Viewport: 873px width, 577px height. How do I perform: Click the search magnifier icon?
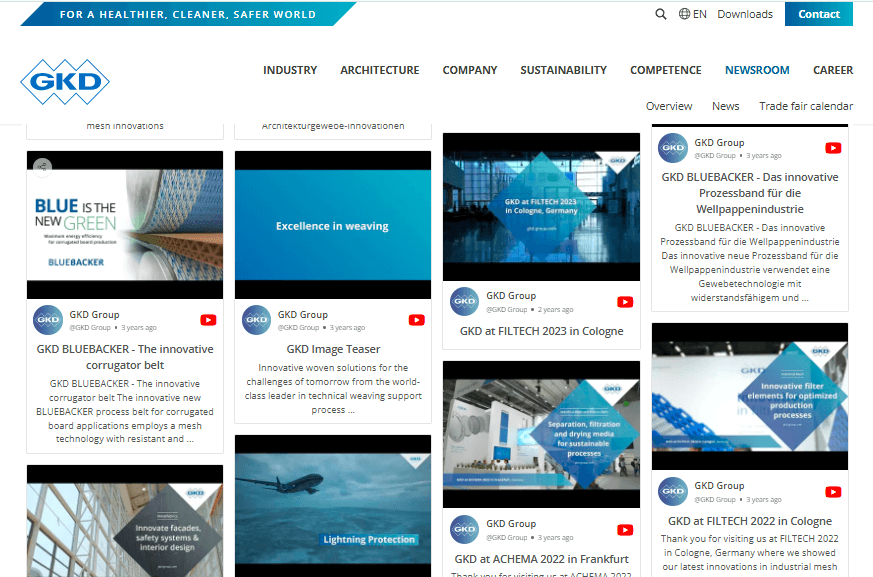pyautogui.click(x=660, y=14)
